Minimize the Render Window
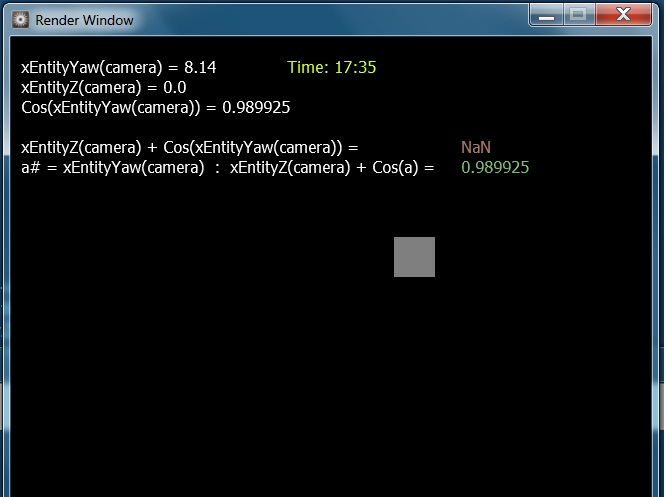666x497 pixels. pos(545,15)
